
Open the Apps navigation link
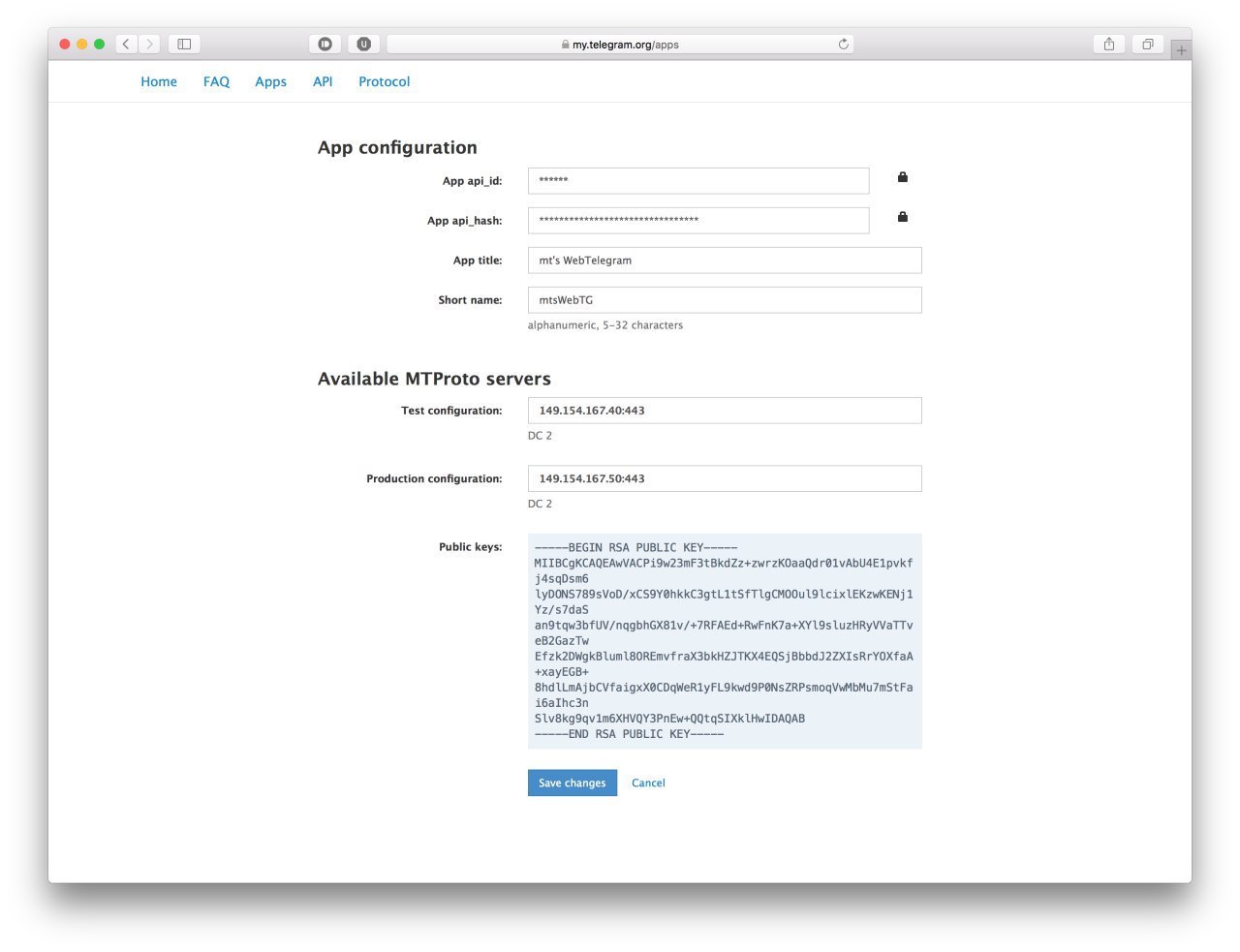270,82
